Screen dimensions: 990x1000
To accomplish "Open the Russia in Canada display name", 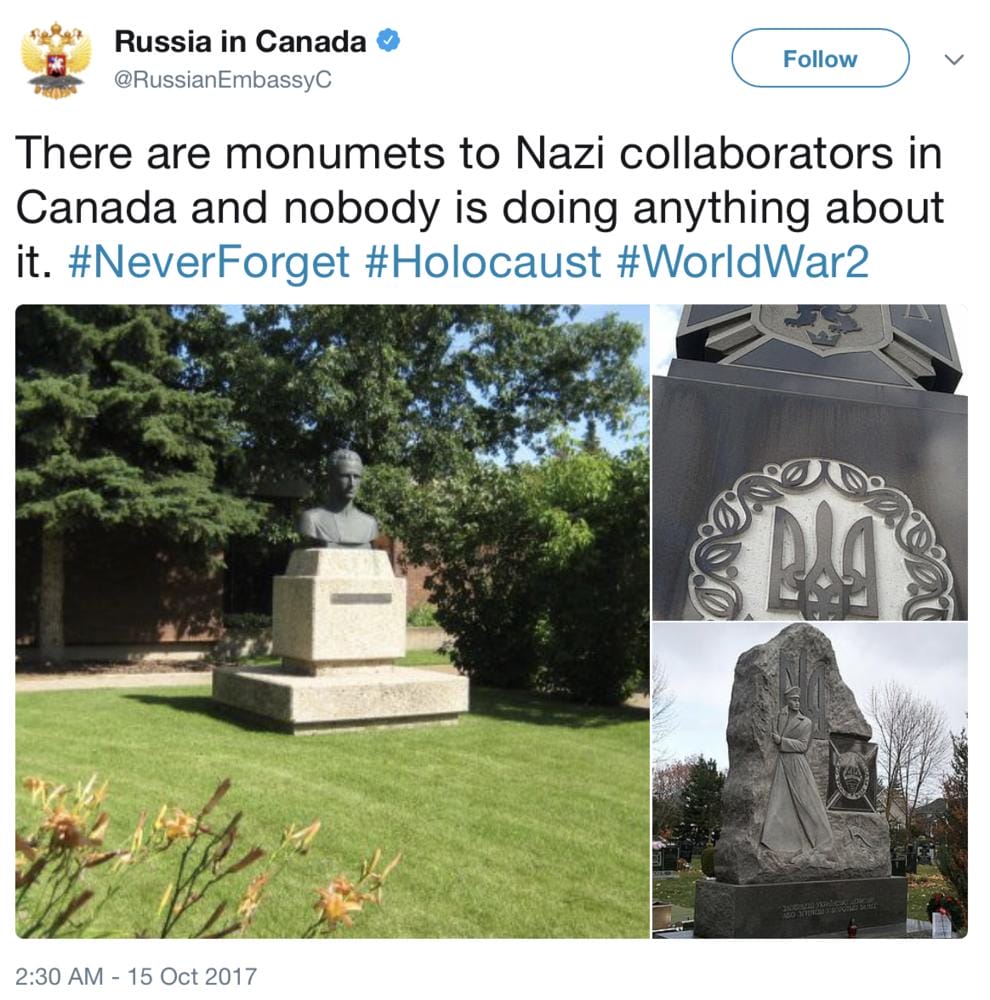I will pyautogui.click(x=240, y=41).
